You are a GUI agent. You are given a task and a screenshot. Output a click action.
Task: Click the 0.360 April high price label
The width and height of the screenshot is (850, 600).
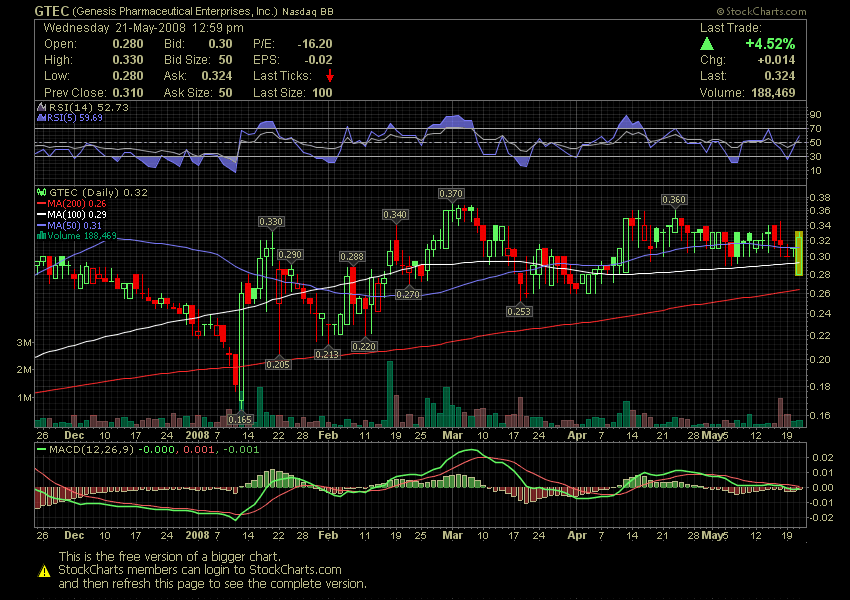point(674,200)
